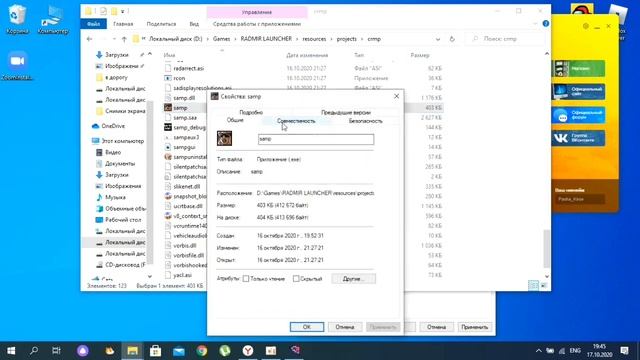Open the Компьютер desktop icon

(53, 20)
